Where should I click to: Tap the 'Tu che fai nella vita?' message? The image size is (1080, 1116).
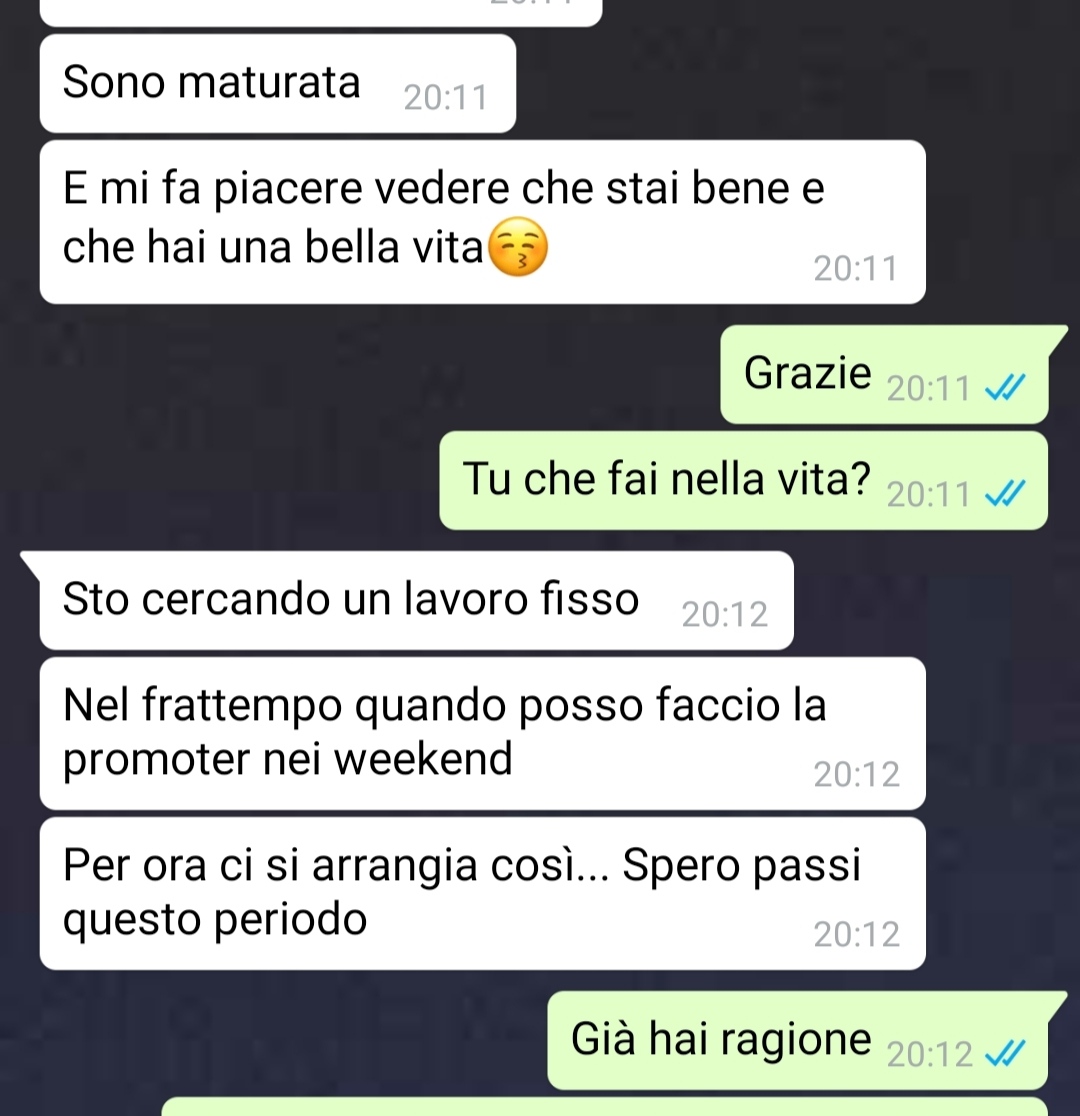point(743,480)
